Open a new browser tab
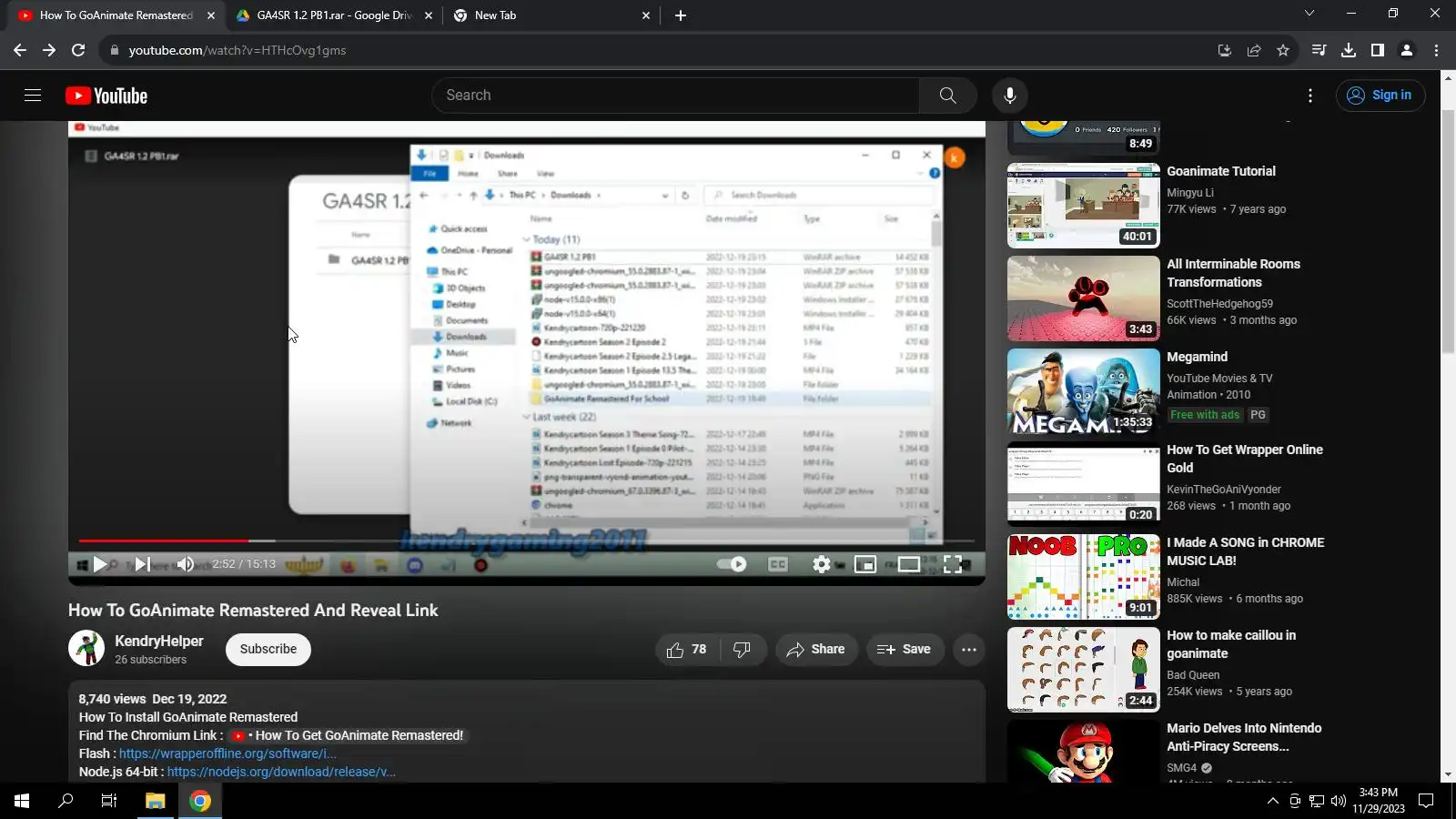Viewport: 1456px width, 819px height. 681,15
